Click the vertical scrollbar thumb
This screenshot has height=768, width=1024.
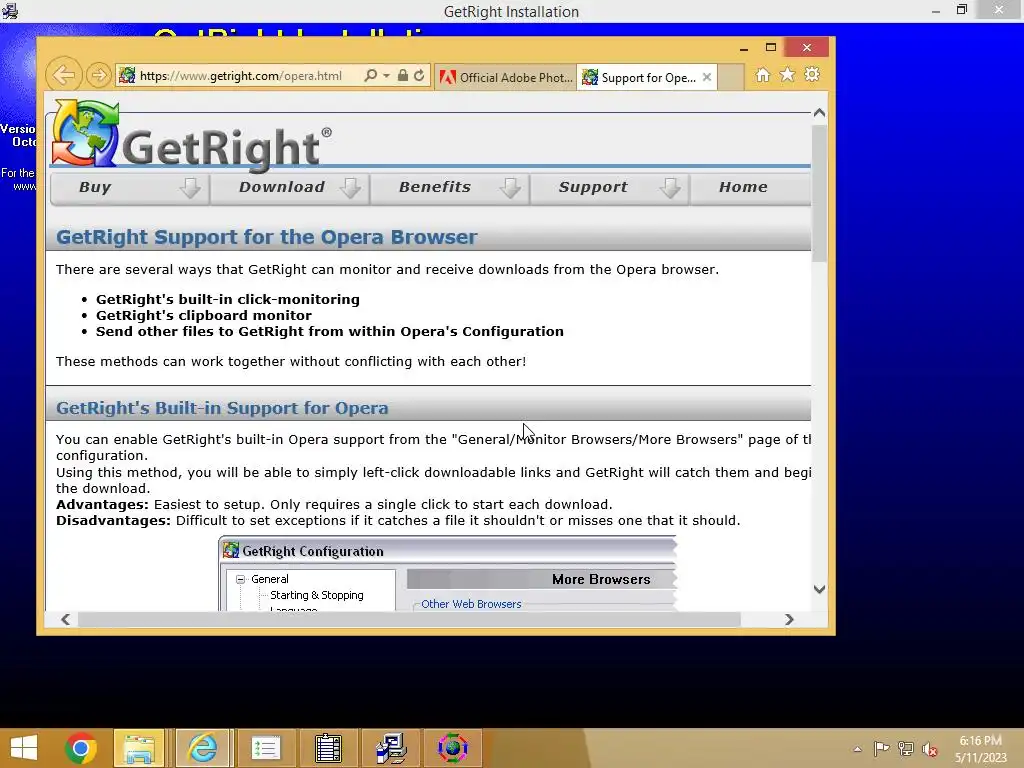click(820, 193)
